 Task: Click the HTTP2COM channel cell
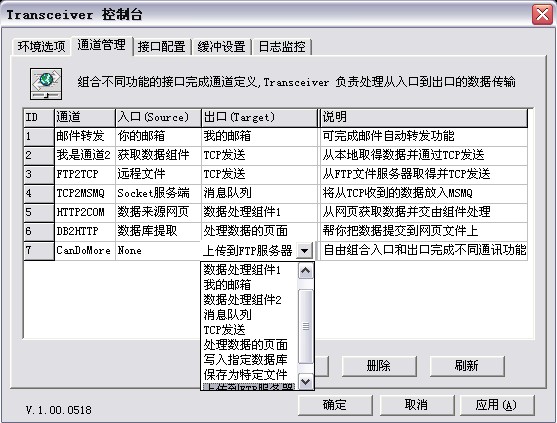85,213
